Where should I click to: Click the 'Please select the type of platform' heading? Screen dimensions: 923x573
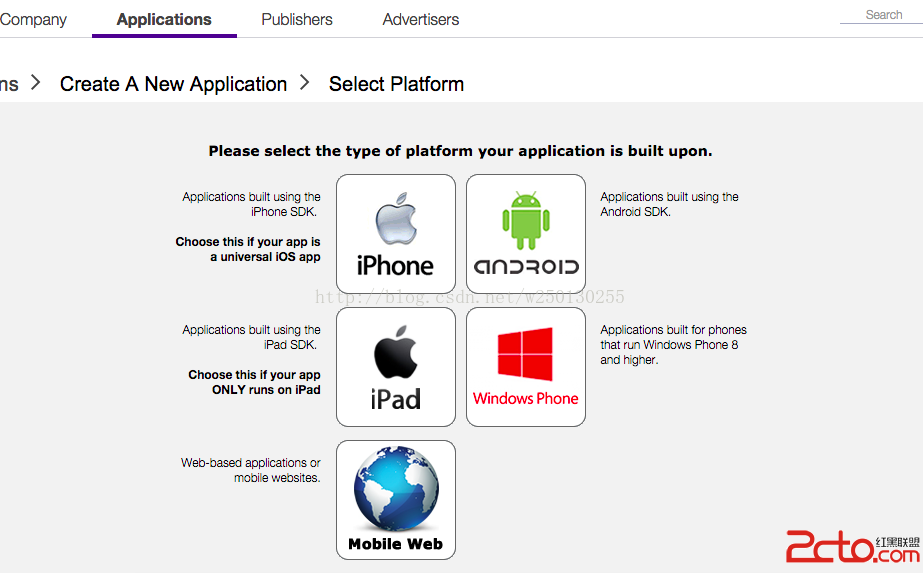460,151
